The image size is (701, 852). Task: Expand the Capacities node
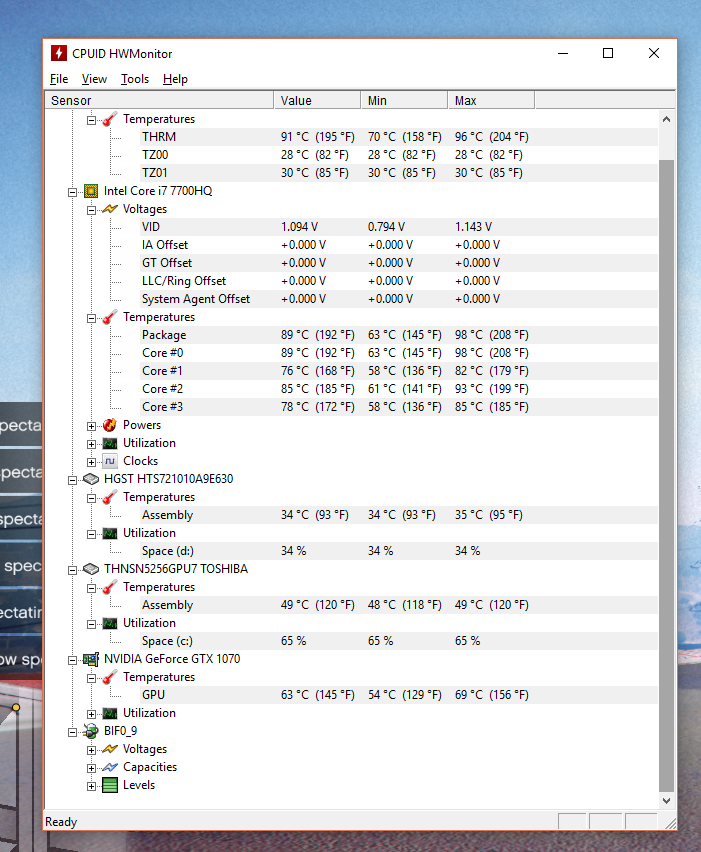(91, 768)
